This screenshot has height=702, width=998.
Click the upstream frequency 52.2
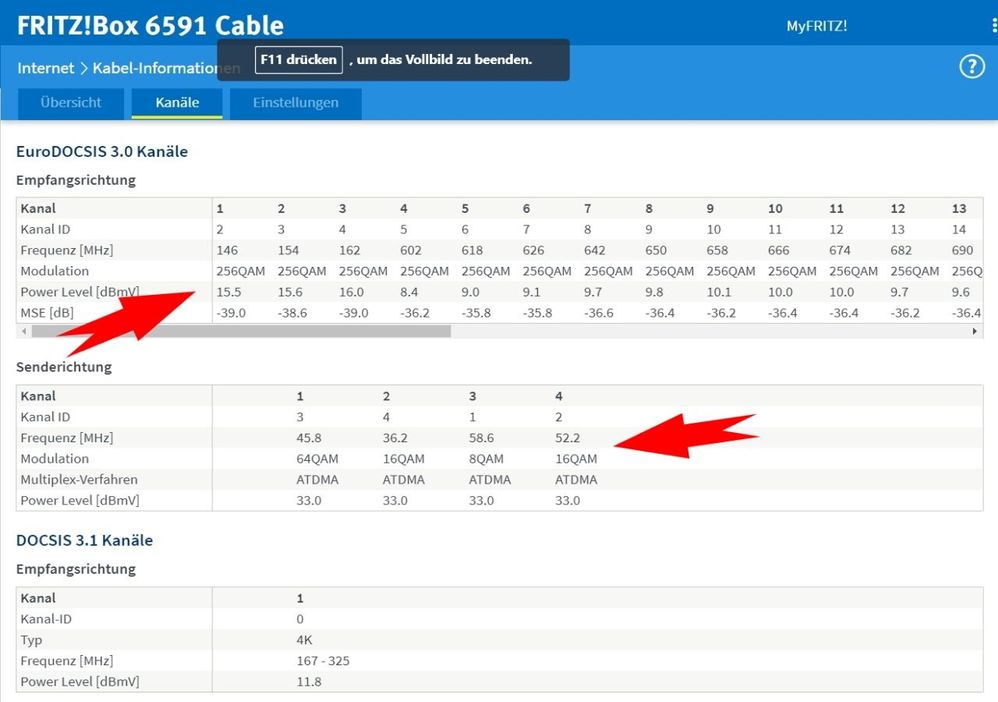(567, 438)
